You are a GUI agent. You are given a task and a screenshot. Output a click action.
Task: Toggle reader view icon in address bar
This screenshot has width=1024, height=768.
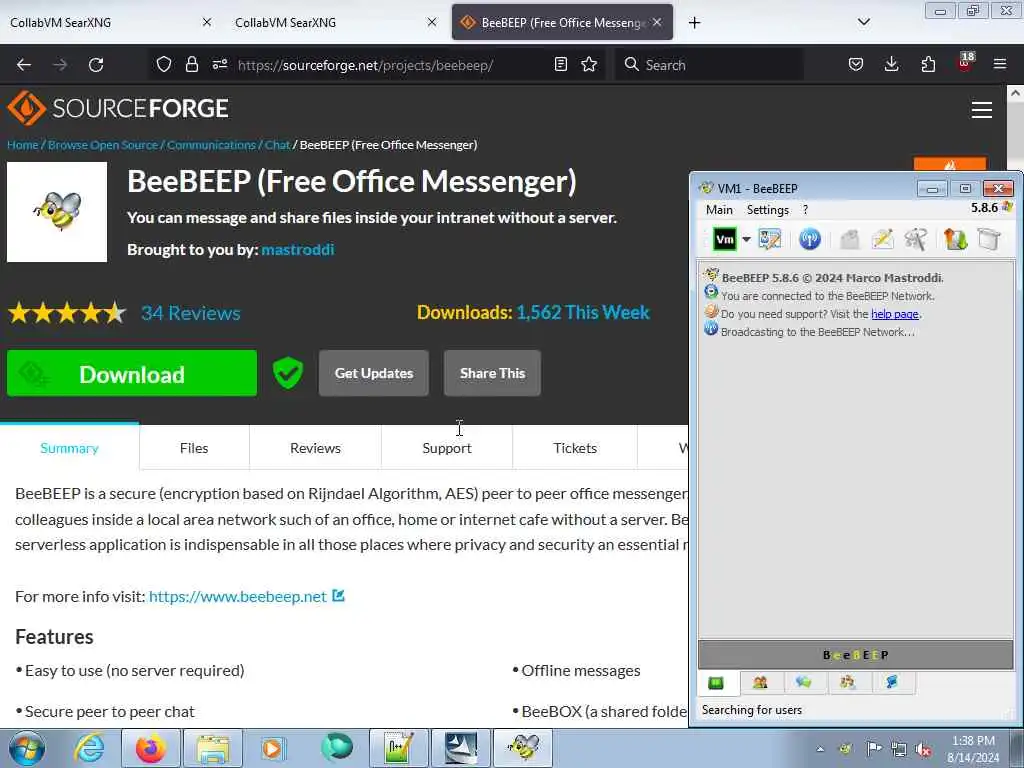coord(560,64)
